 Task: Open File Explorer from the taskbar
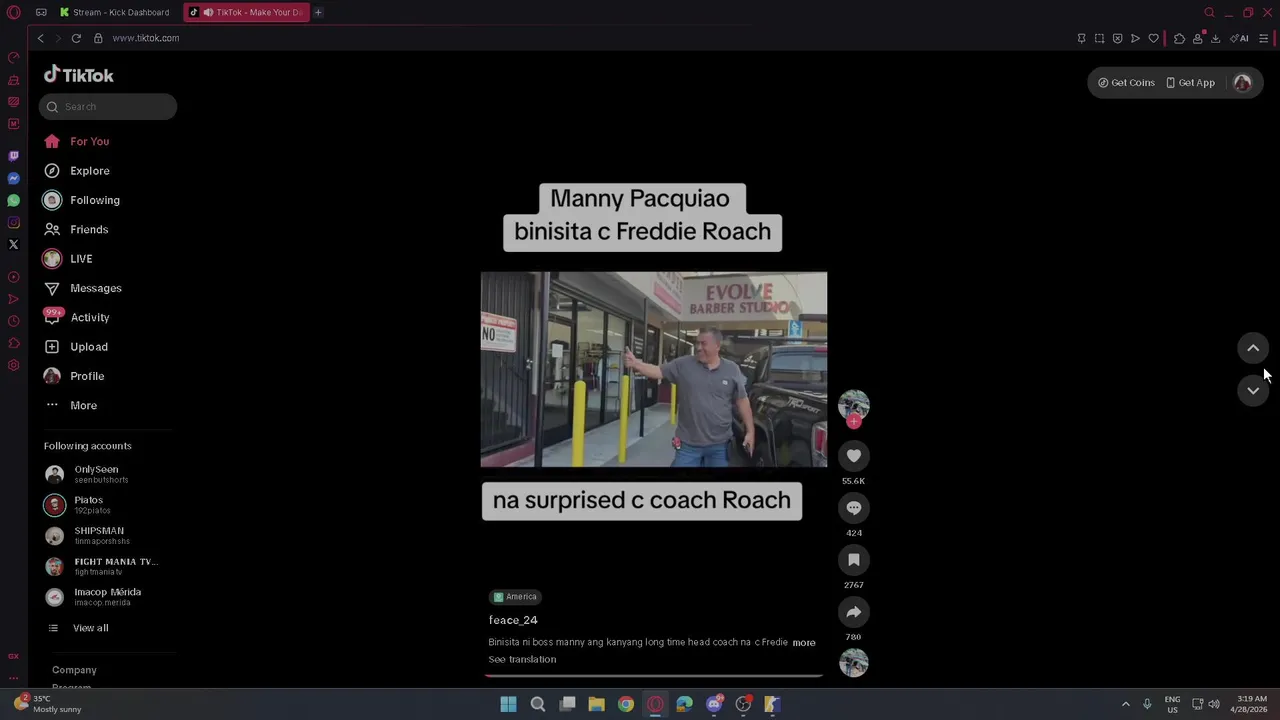(596, 704)
